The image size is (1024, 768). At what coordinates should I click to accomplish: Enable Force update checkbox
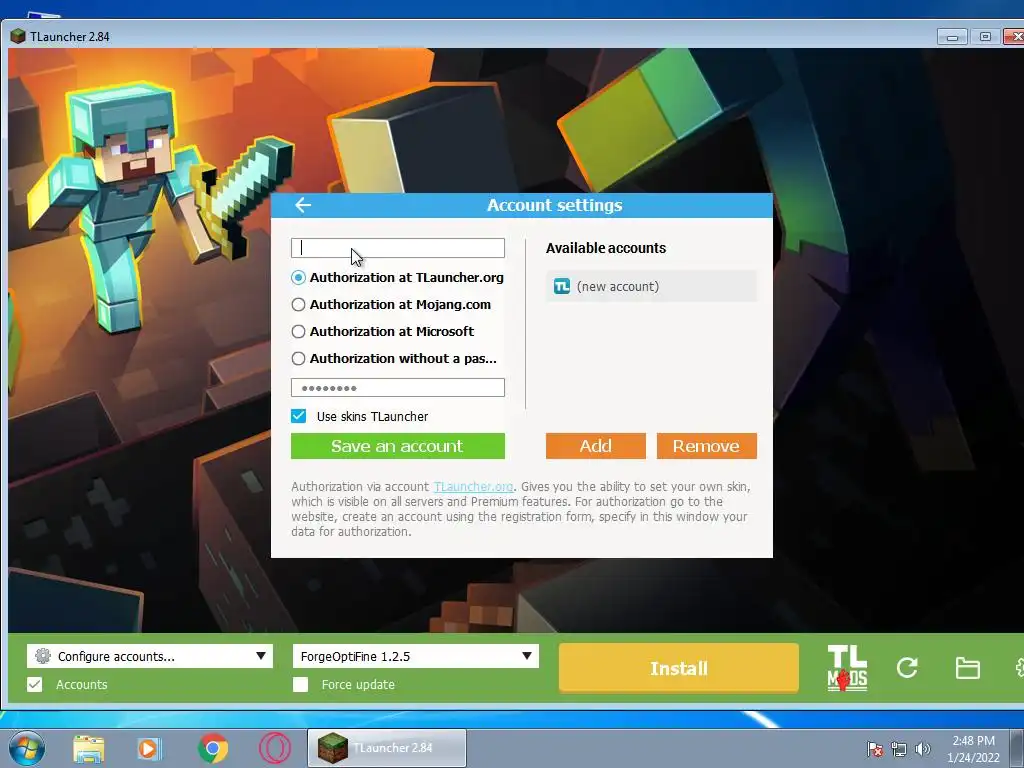tap(300, 684)
